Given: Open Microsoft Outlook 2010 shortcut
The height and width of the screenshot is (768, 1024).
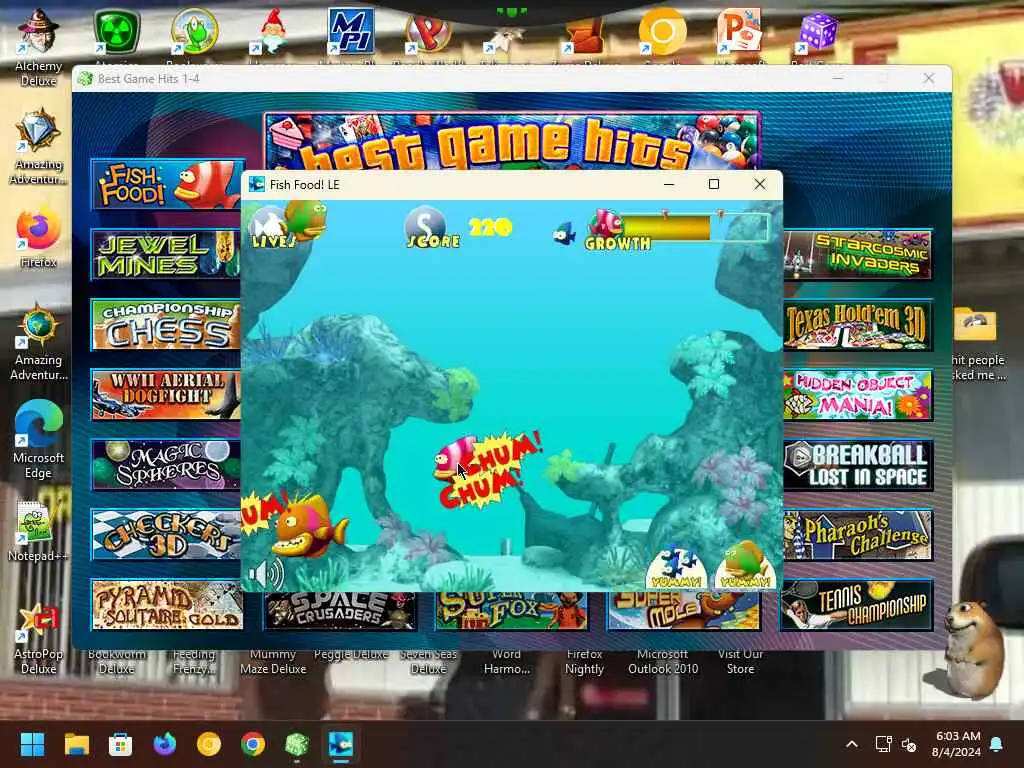Looking at the screenshot, I should 663,661.
